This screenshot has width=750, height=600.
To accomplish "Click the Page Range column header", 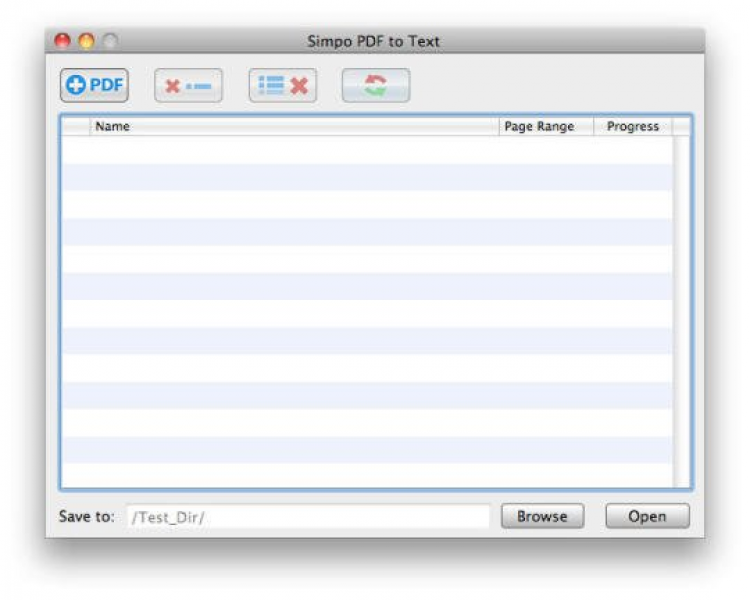I will coord(546,126).
